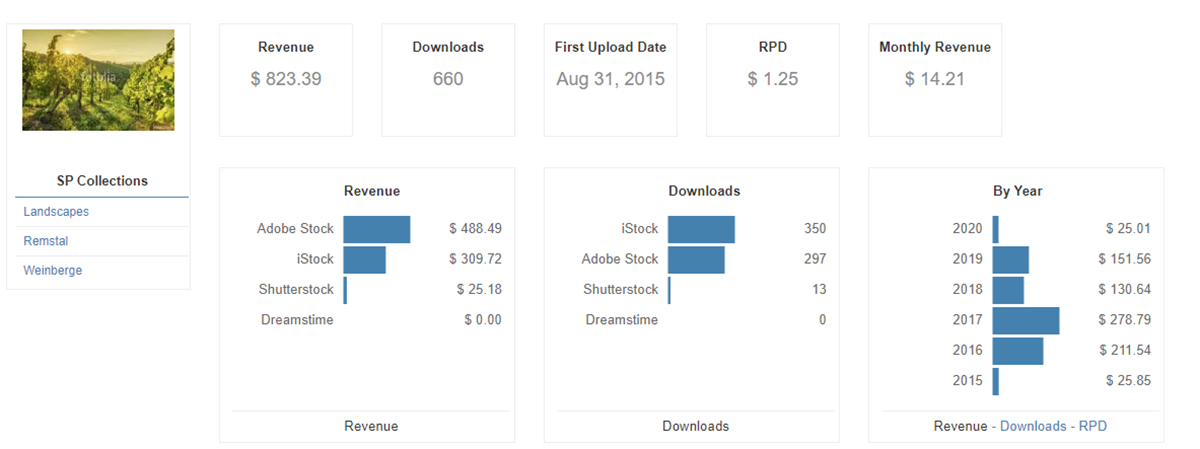Screen dimensions: 1200x449
Task: Click the Shutterstock revenue bar
Action: click(x=345, y=290)
